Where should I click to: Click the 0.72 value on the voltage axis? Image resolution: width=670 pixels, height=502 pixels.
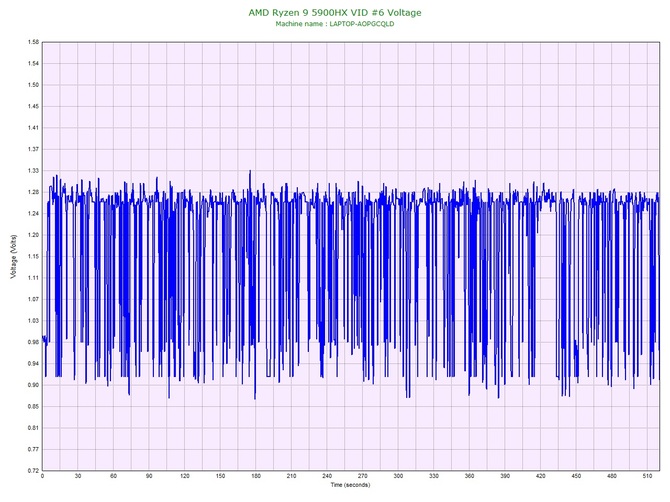click(33, 471)
